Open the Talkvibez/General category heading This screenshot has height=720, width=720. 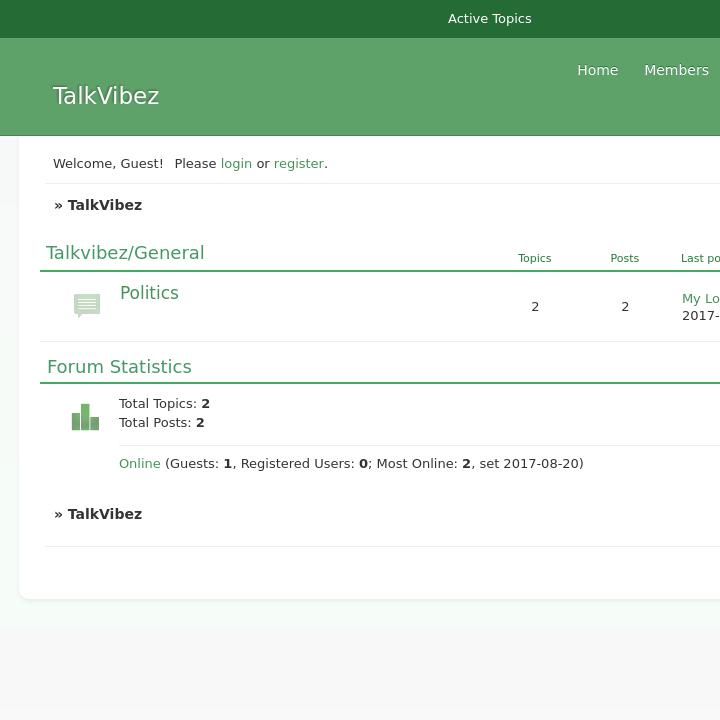(x=125, y=253)
